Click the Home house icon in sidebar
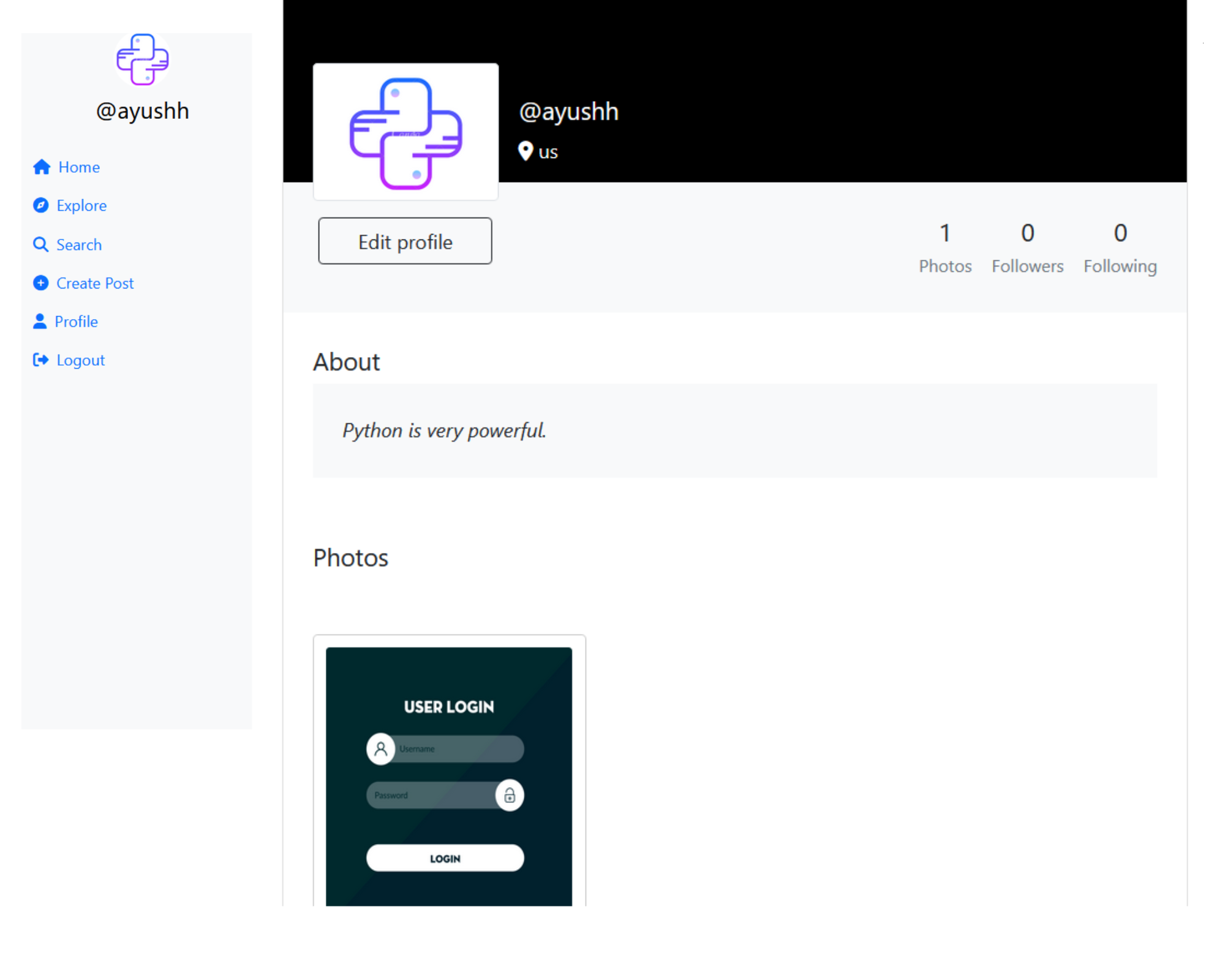Screen dimensions: 1225x980 [42, 167]
